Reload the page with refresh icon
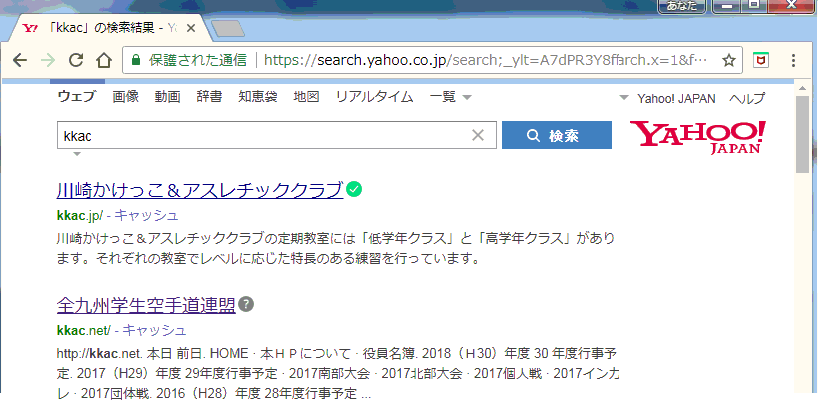 [75, 60]
